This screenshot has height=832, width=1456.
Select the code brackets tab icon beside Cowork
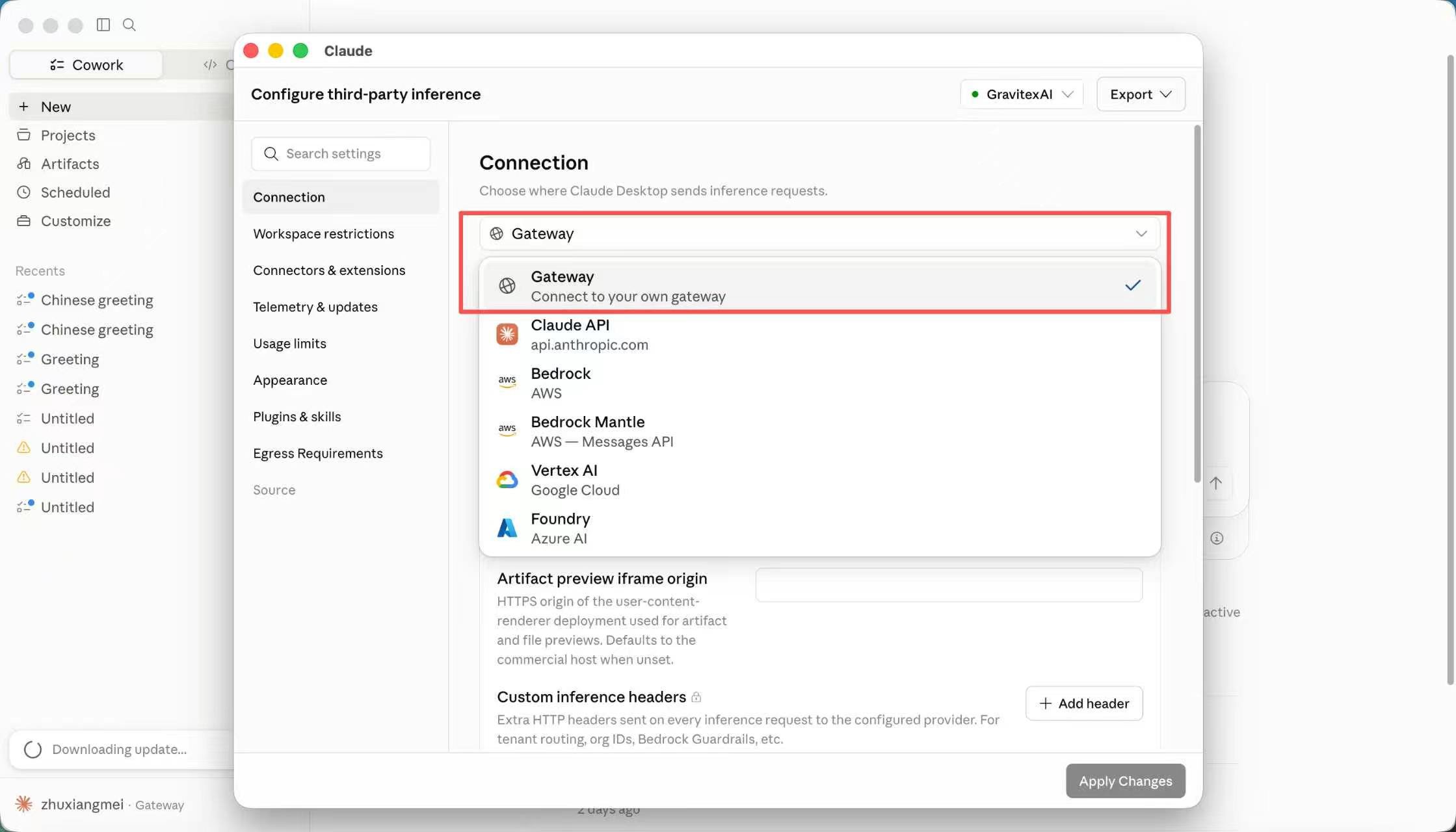[x=210, y=64]
